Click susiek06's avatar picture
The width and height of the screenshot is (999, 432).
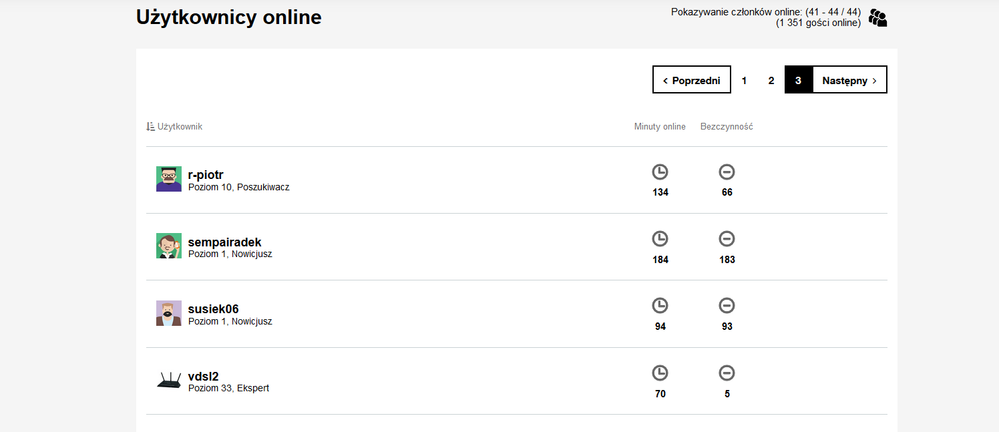[168, 313]
